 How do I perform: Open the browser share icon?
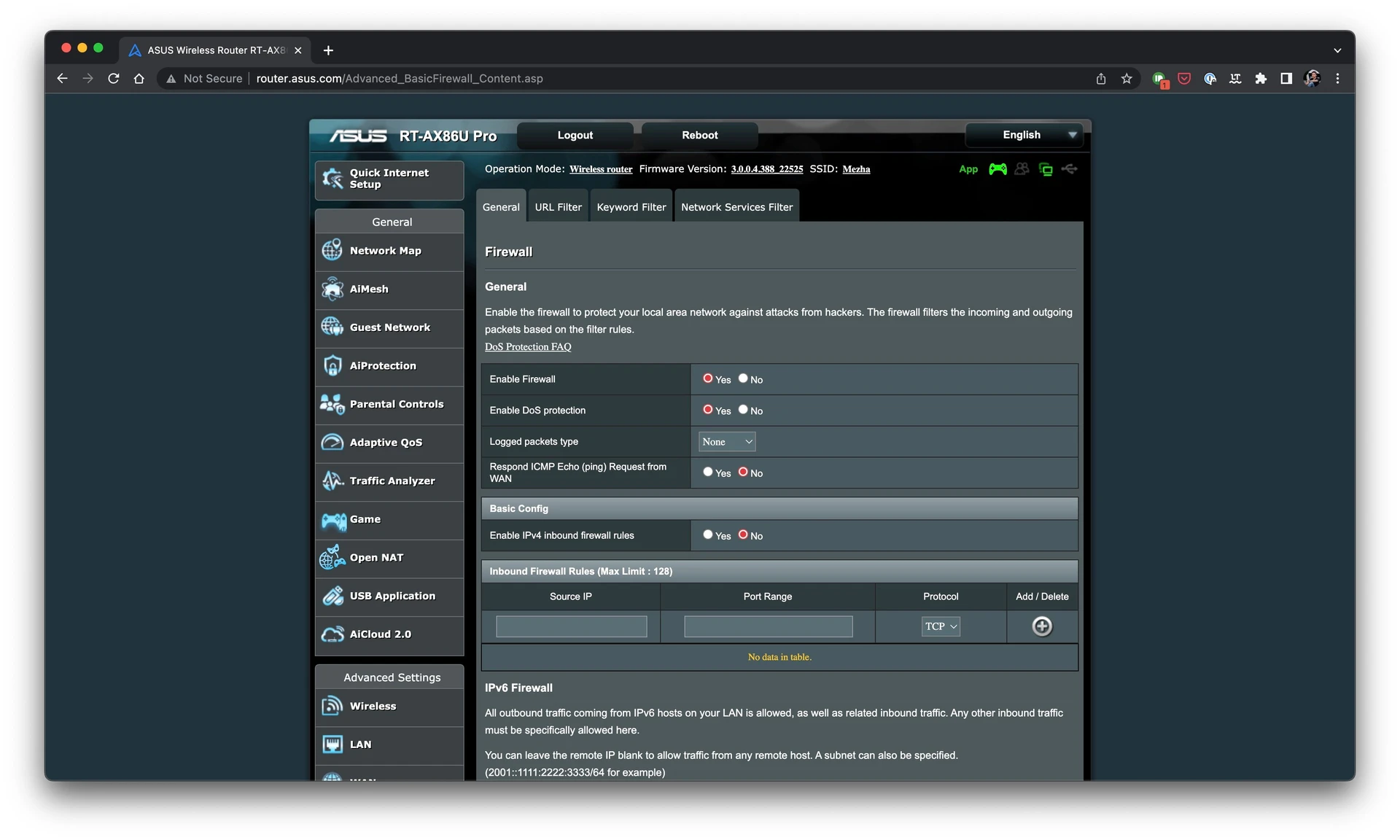coord(1101,79)
